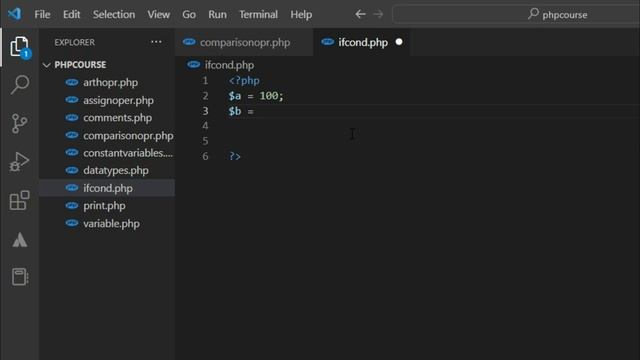Open Source Control view in activity bar
The height and width of the screenshot is (360, 640).
point(19,123)
